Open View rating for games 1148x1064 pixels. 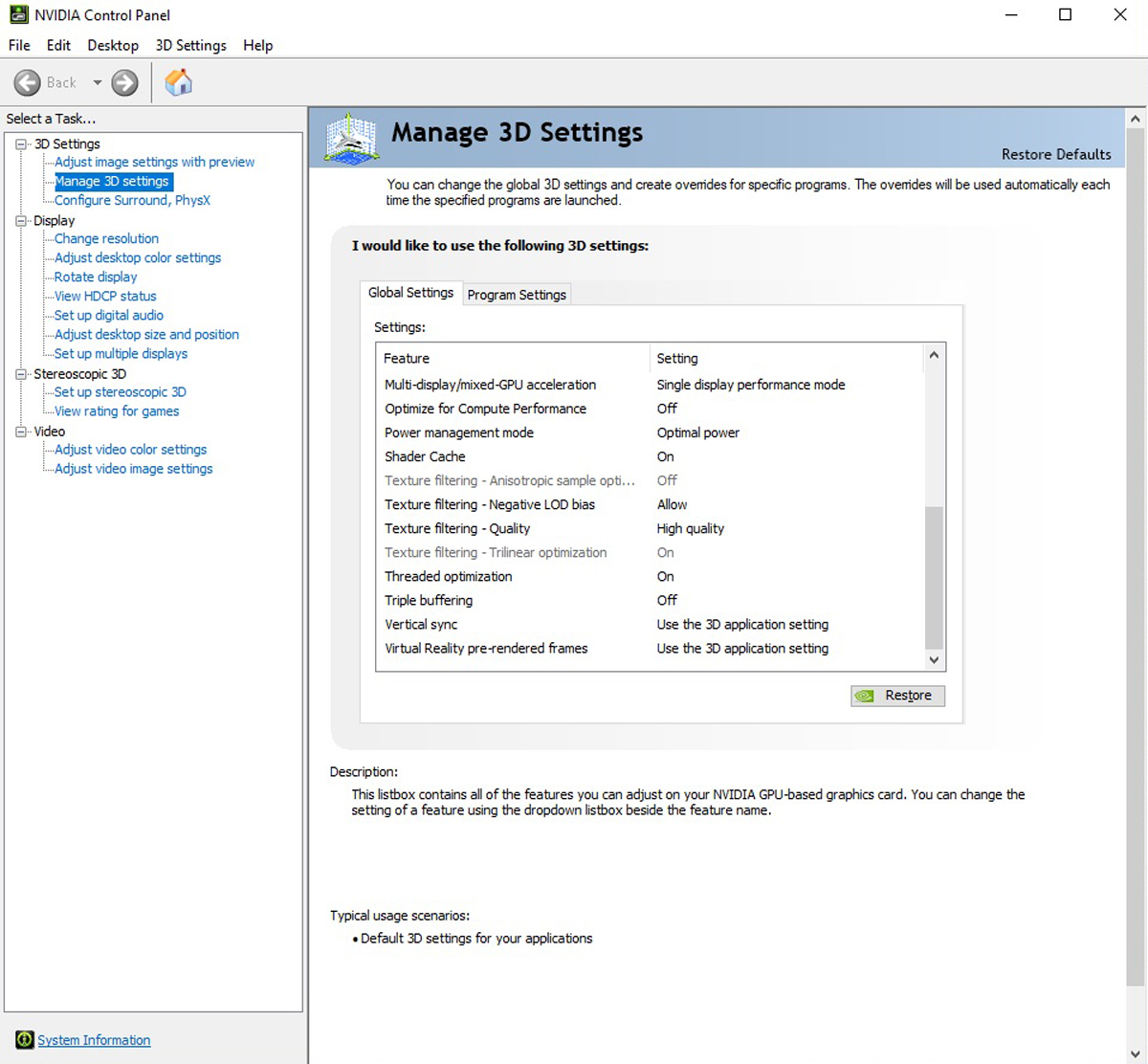(x=117, y=410)
